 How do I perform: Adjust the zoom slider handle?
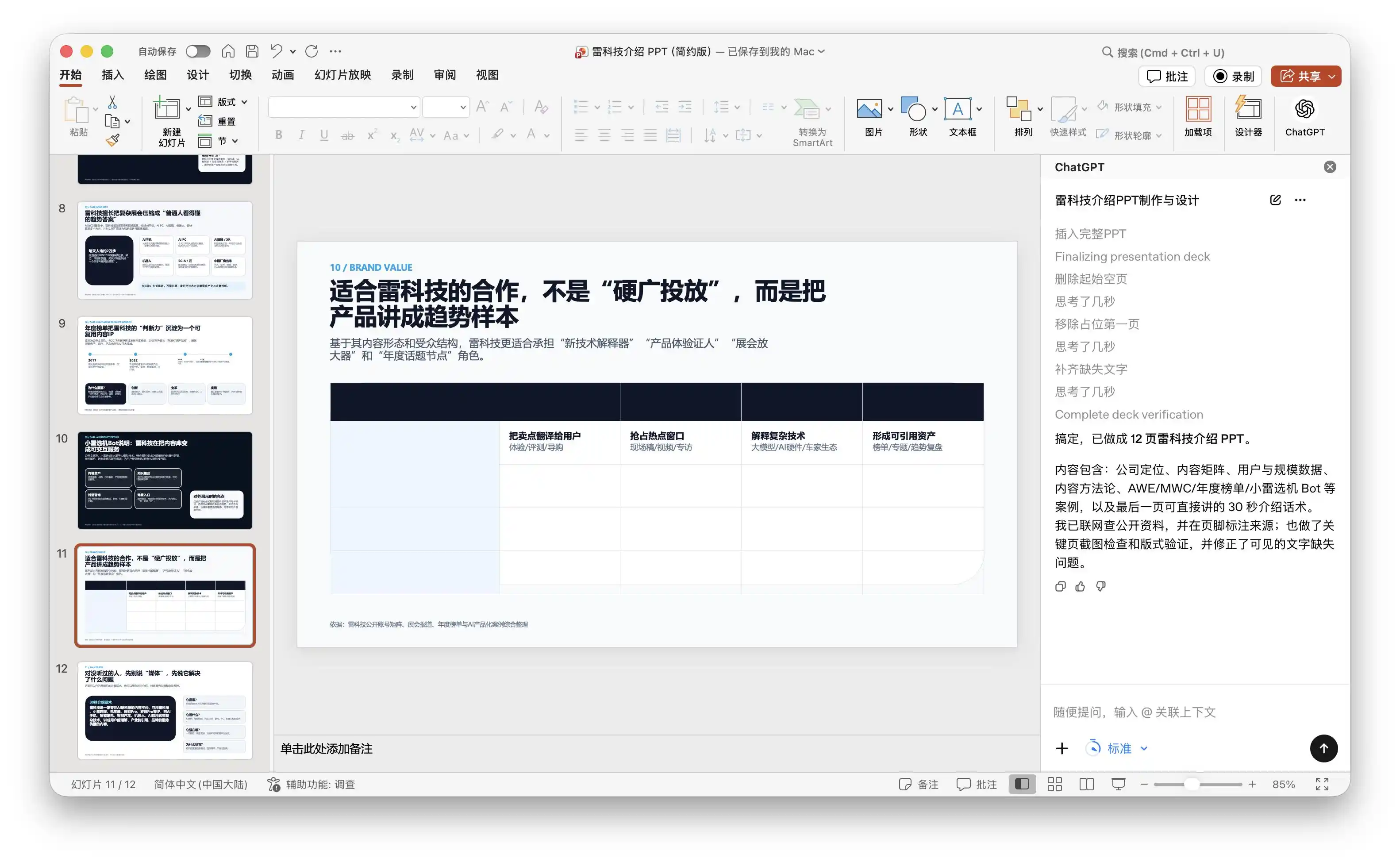[1191, 785]
